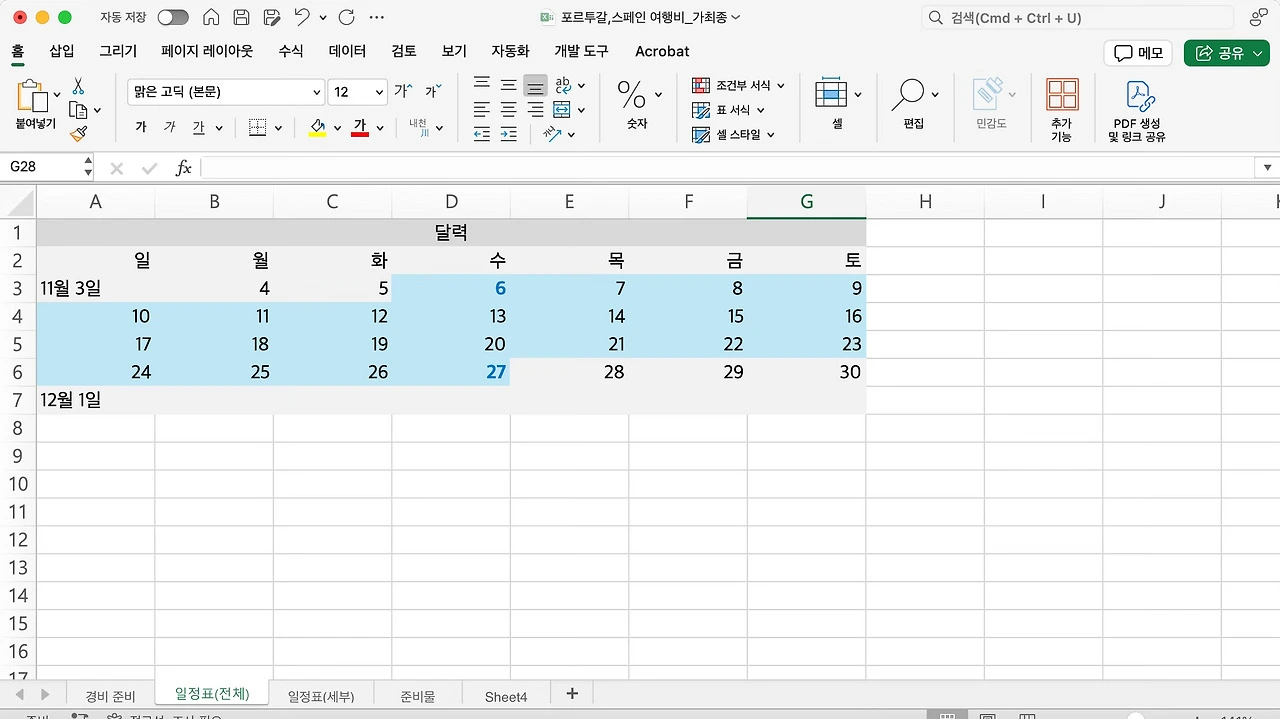The image size is (1280, 719).
Task: Open the 셀 cells group button
Action: [x=838, y=104]
